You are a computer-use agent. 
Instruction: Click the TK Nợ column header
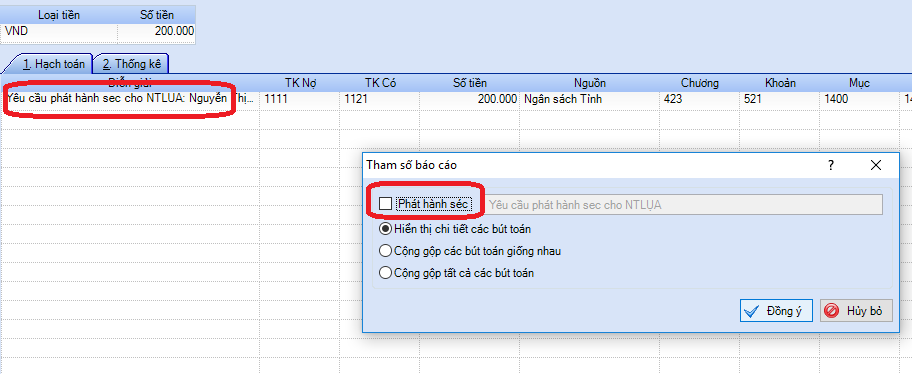point(300,83)
